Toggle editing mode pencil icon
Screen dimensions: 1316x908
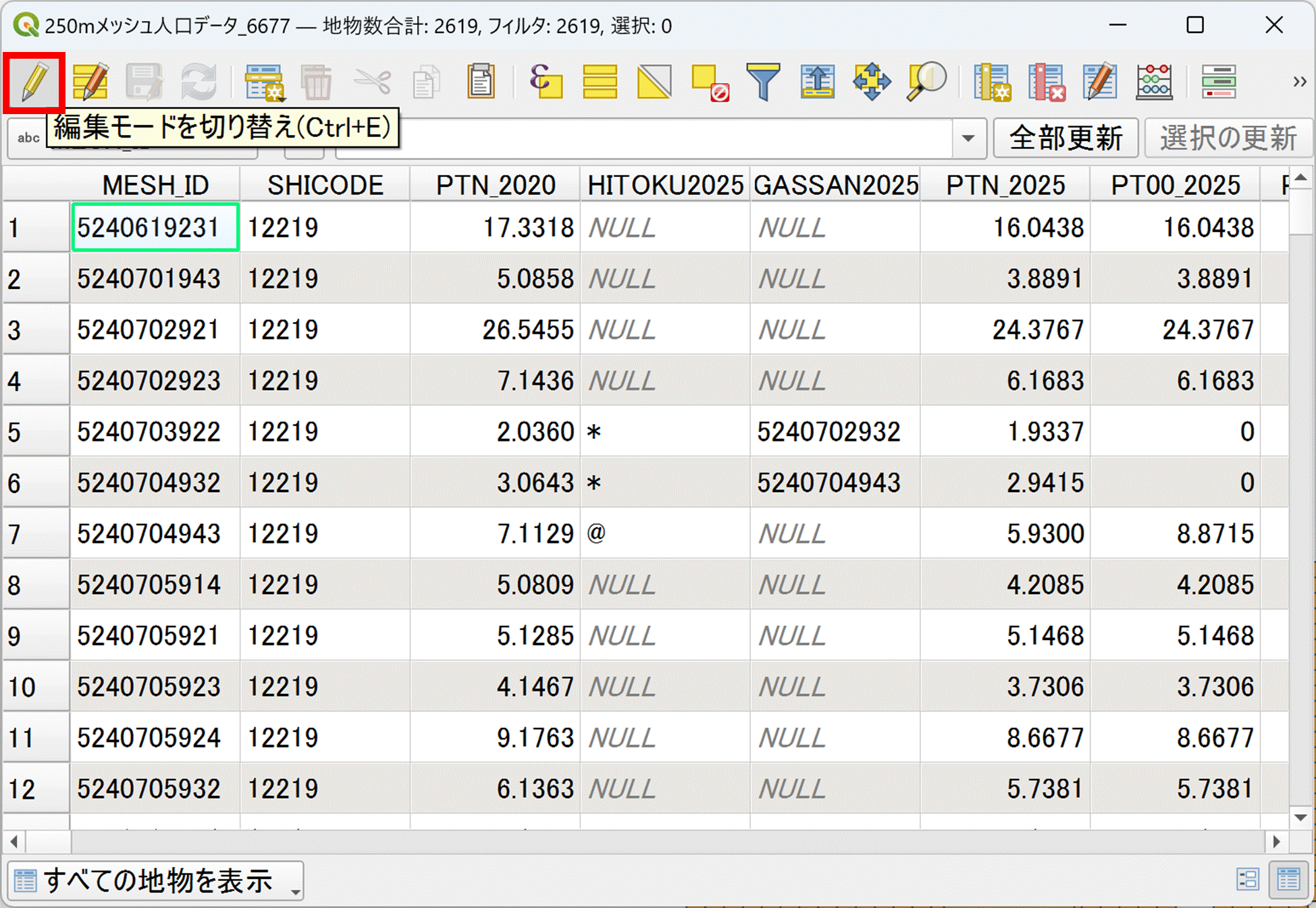tap(34, 82)
